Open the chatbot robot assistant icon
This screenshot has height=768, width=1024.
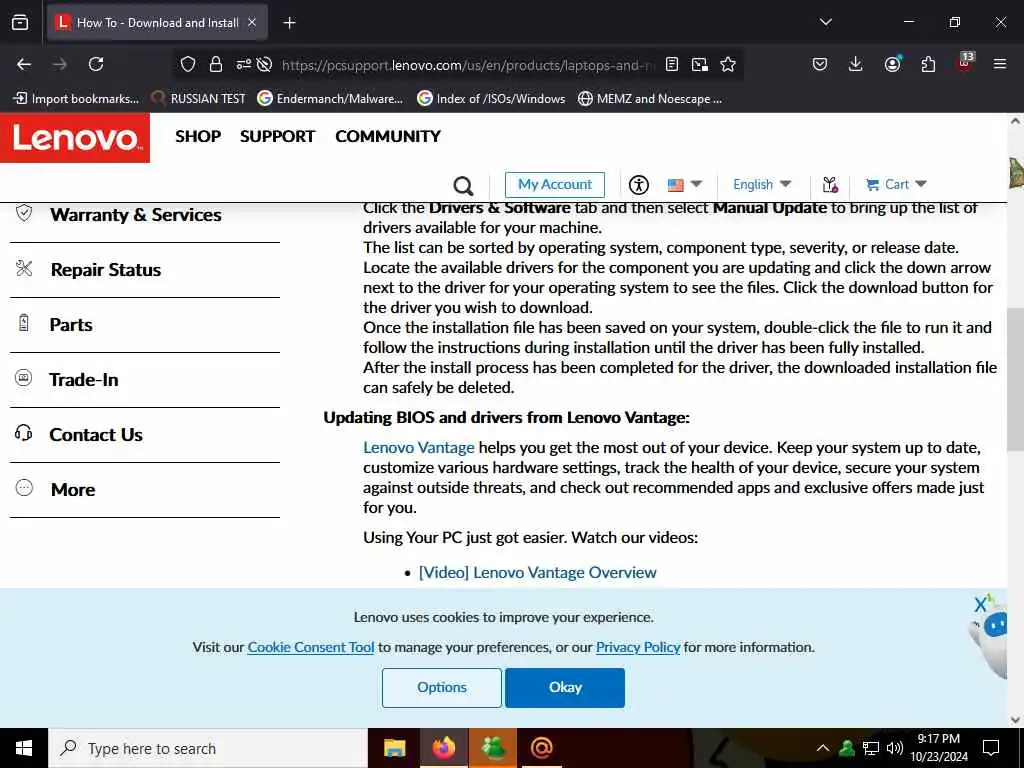coord(990,637)
